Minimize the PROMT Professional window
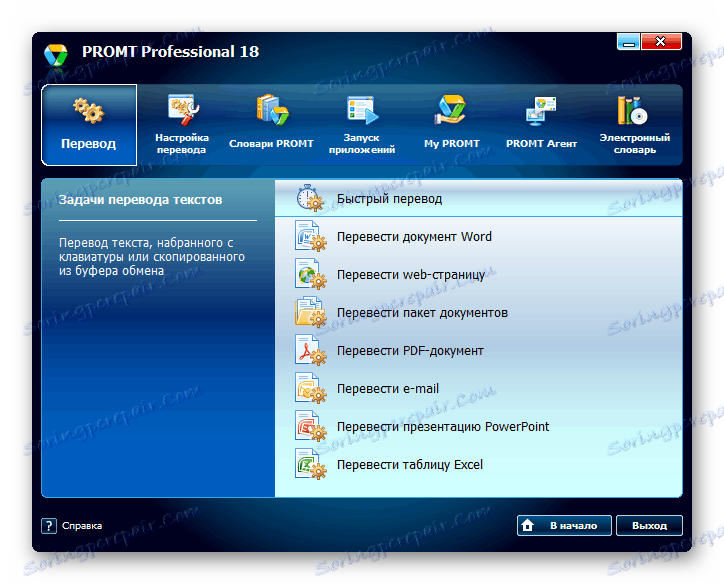The height and width of the screenshot is (584, 724). pos(628,42)
